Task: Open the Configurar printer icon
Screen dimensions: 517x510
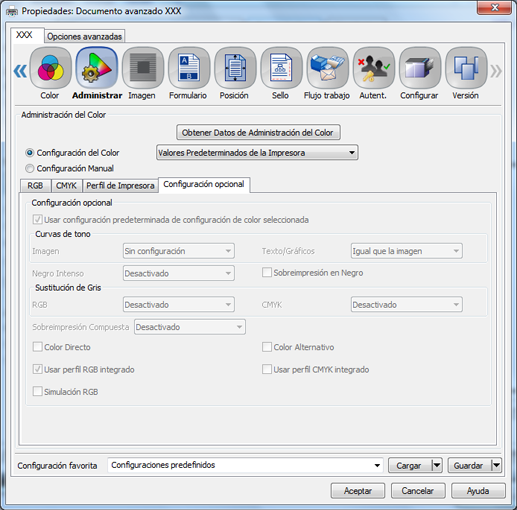Action: click(420, 68)
